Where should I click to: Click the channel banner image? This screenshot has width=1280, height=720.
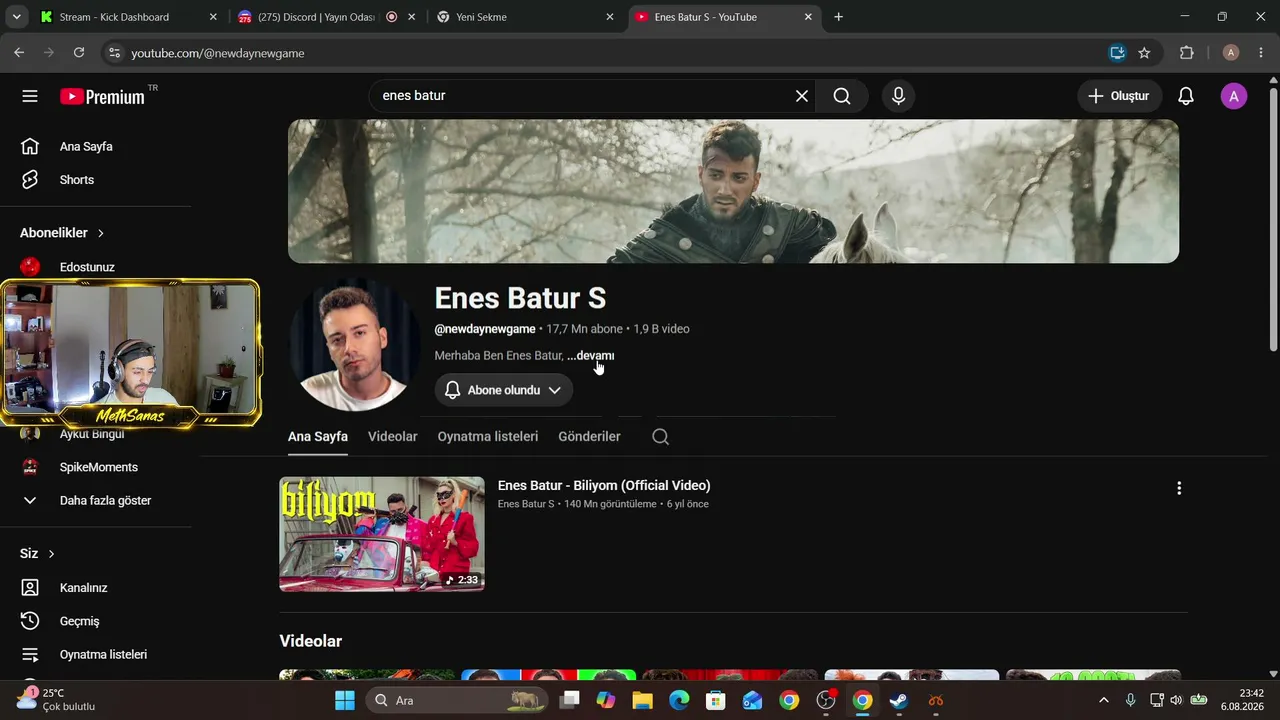(733, 191)
